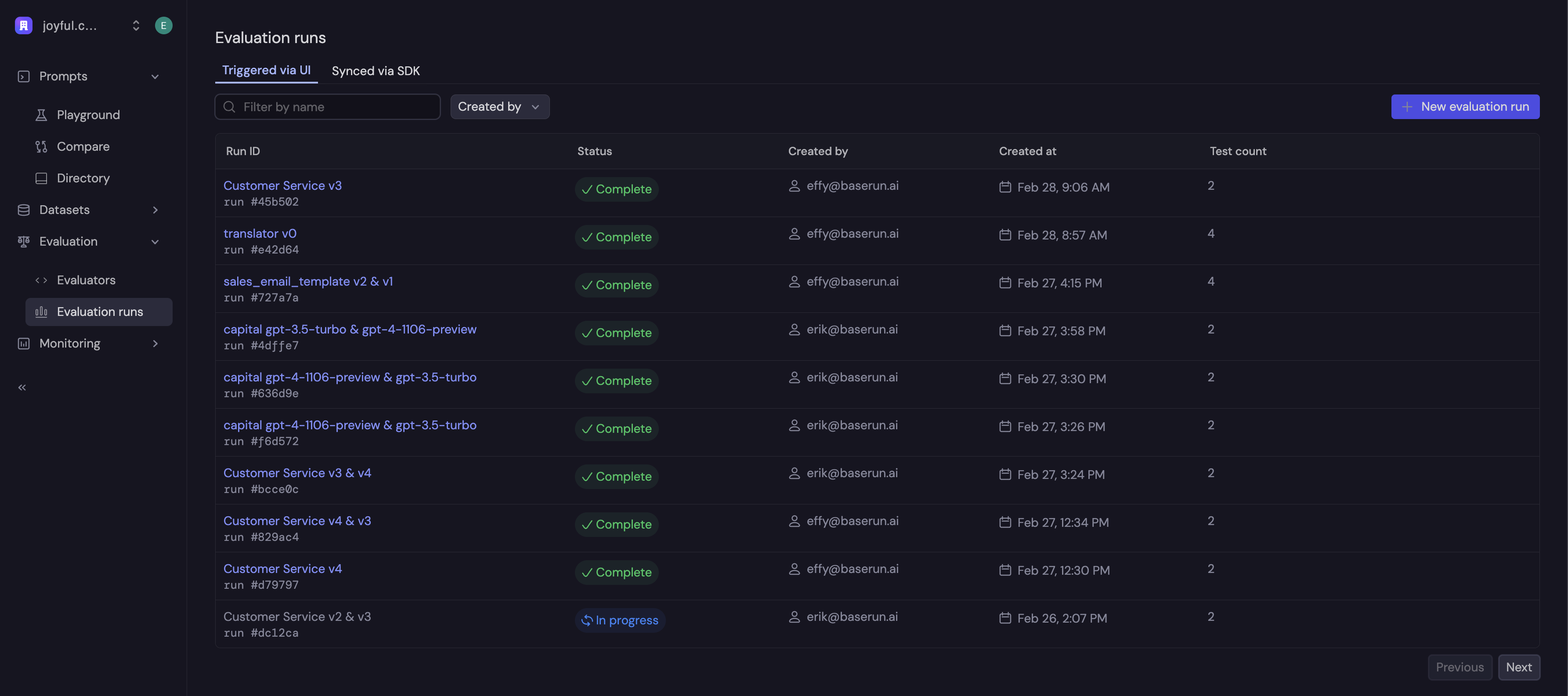The width and height of the screenshot is (1568, 696).
Task: Click the Evaluators code brackets icon
Action: (41, 280)
